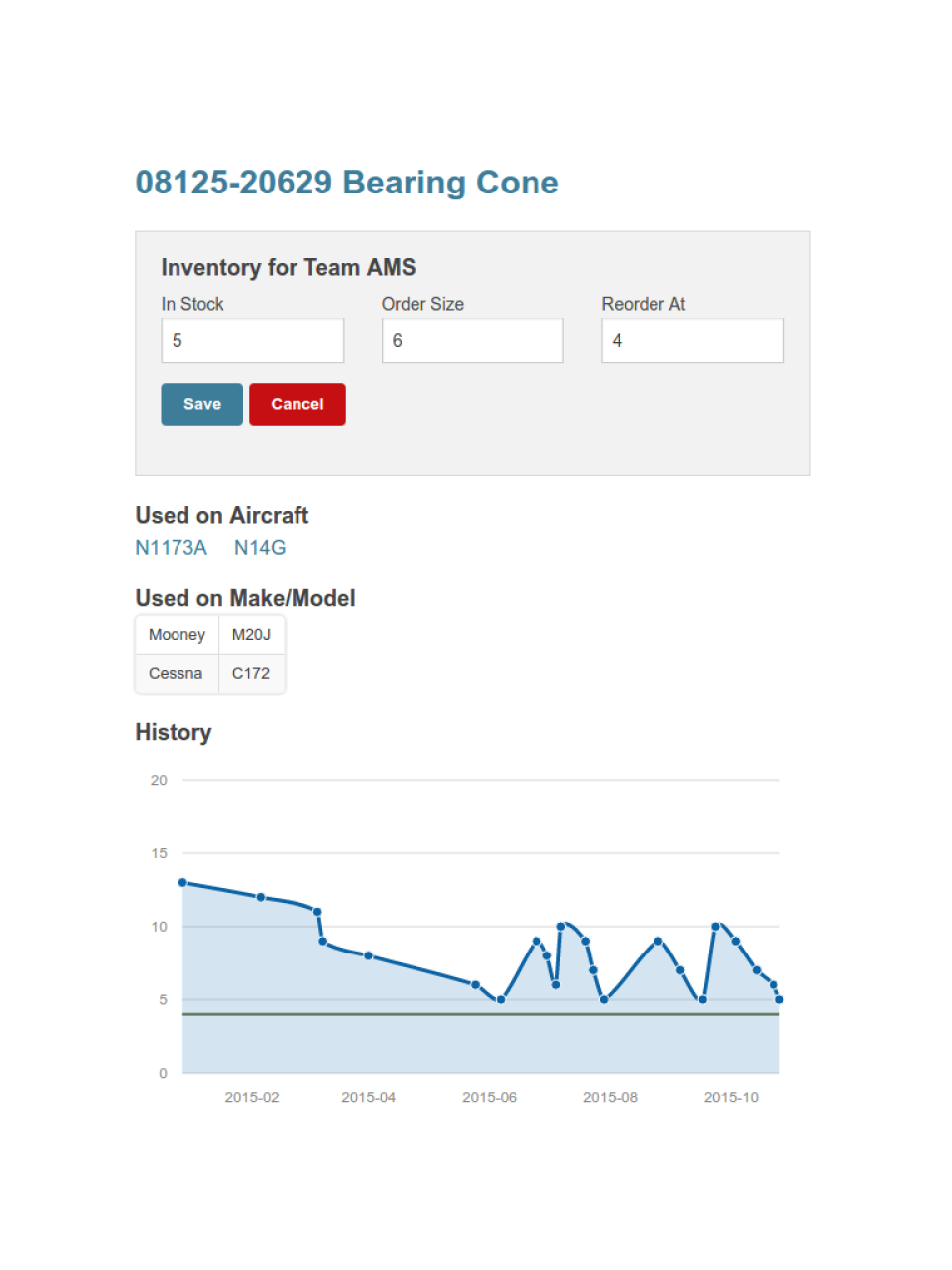
Task: Open aircraft N14G link
Action: pos(260,548)
